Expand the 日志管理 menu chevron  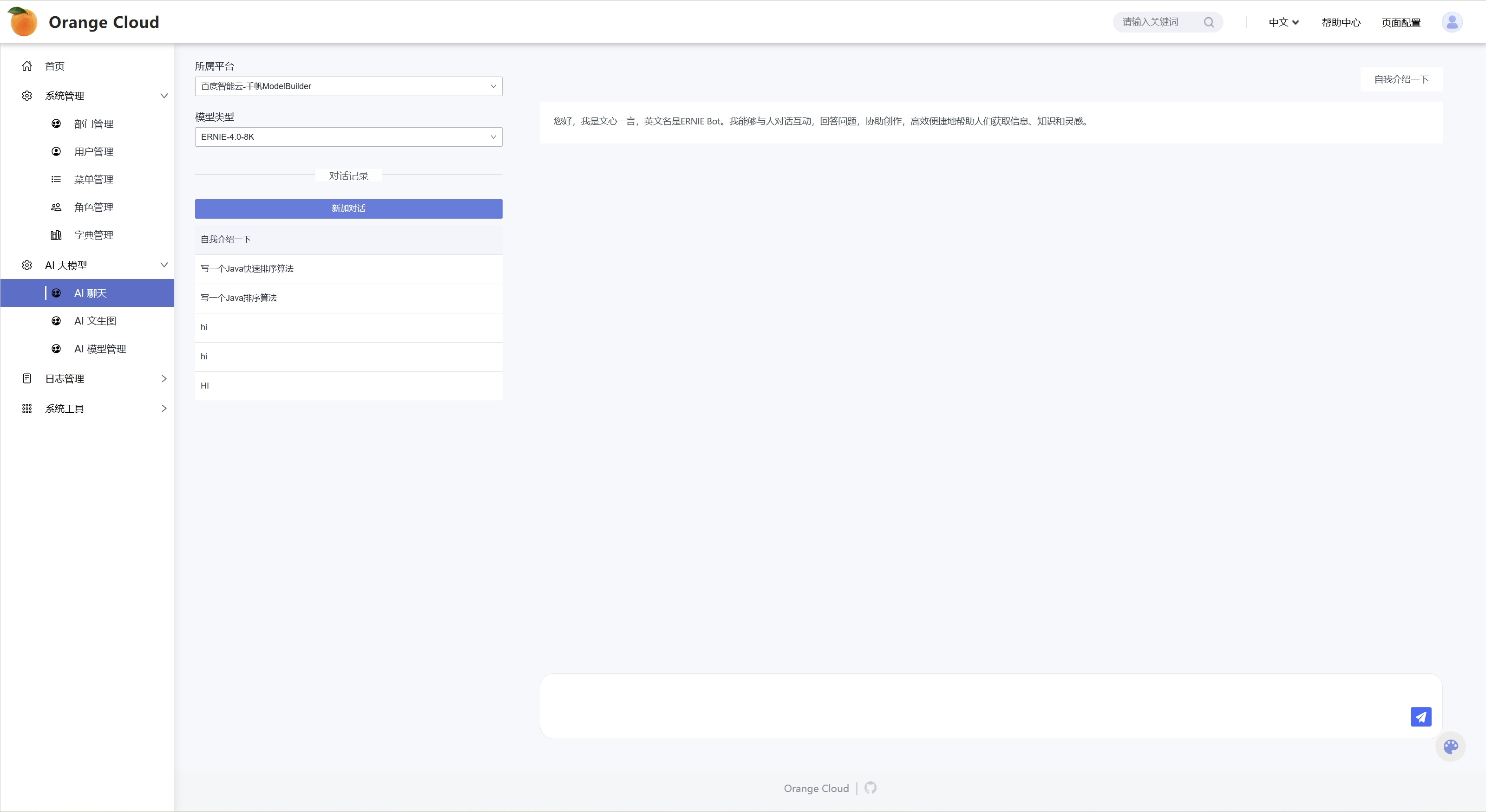click(164, 378)
